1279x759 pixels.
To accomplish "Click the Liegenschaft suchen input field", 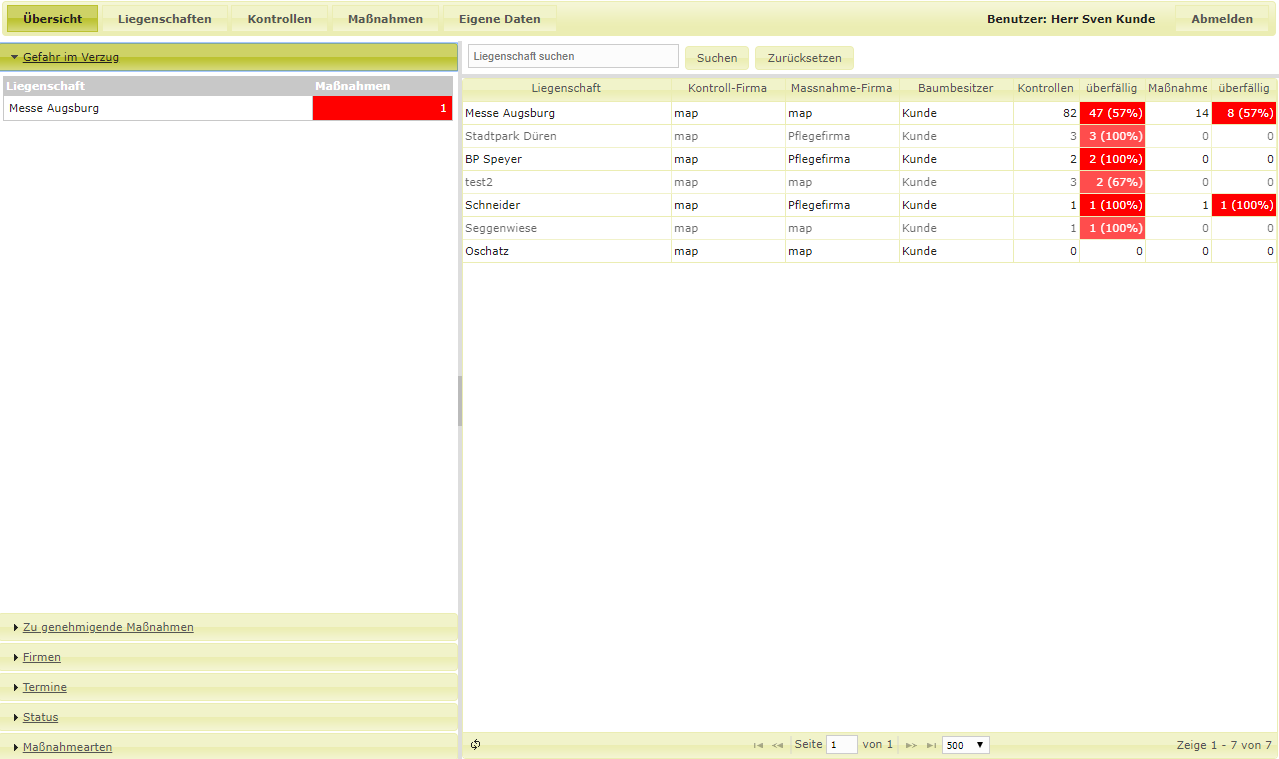I will tap(573, 57).
